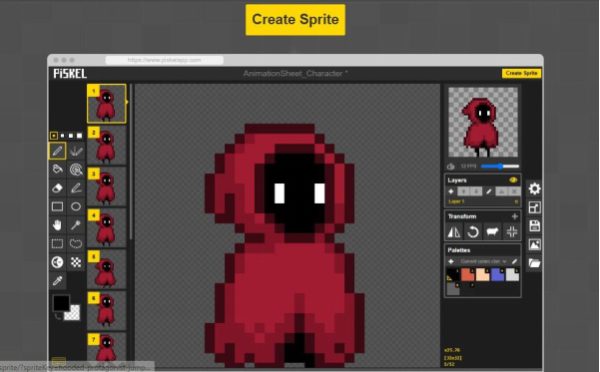The width and height of the screenshot is (600, 372).
Task: Select the Color picker eyedropper tool
Action: pos(57,281)
